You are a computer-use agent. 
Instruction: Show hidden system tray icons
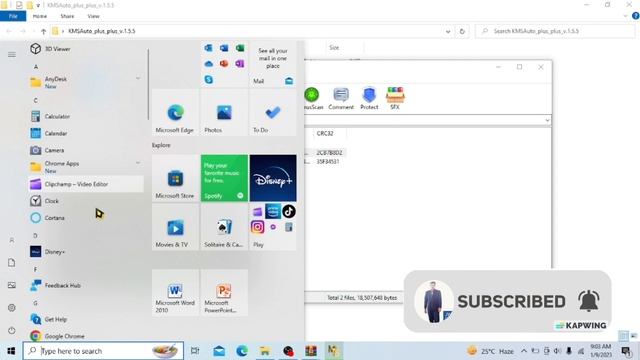[524, 351]
